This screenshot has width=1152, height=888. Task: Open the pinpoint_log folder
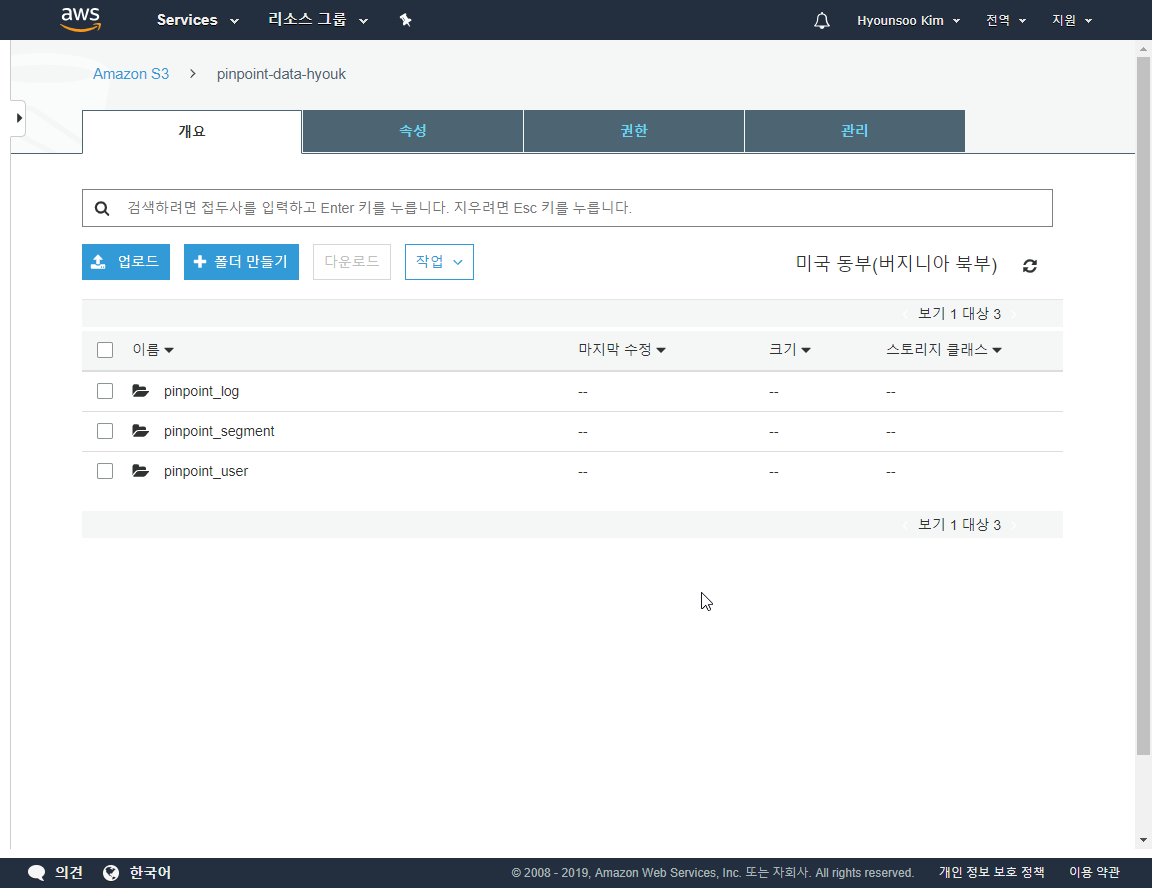click(201, 391)
